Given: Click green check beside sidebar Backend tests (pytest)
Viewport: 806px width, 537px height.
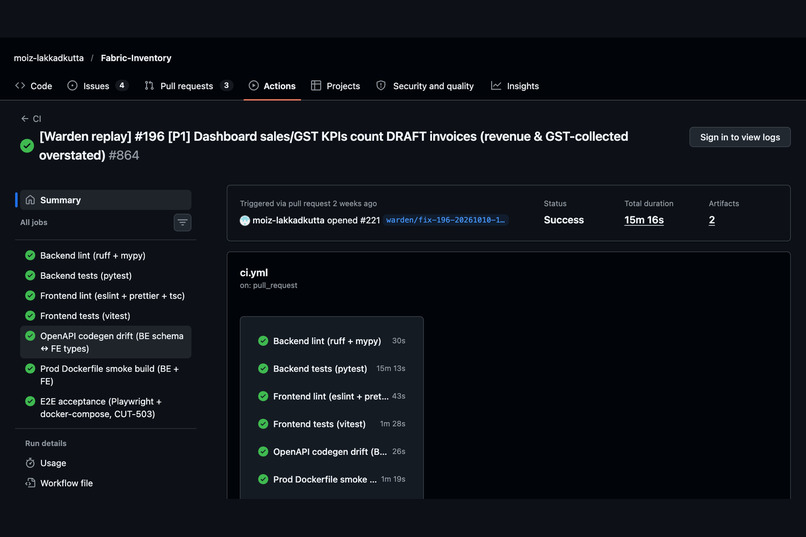Looking at the screenshot, I should pyautogui.click(x=30, y=275).
